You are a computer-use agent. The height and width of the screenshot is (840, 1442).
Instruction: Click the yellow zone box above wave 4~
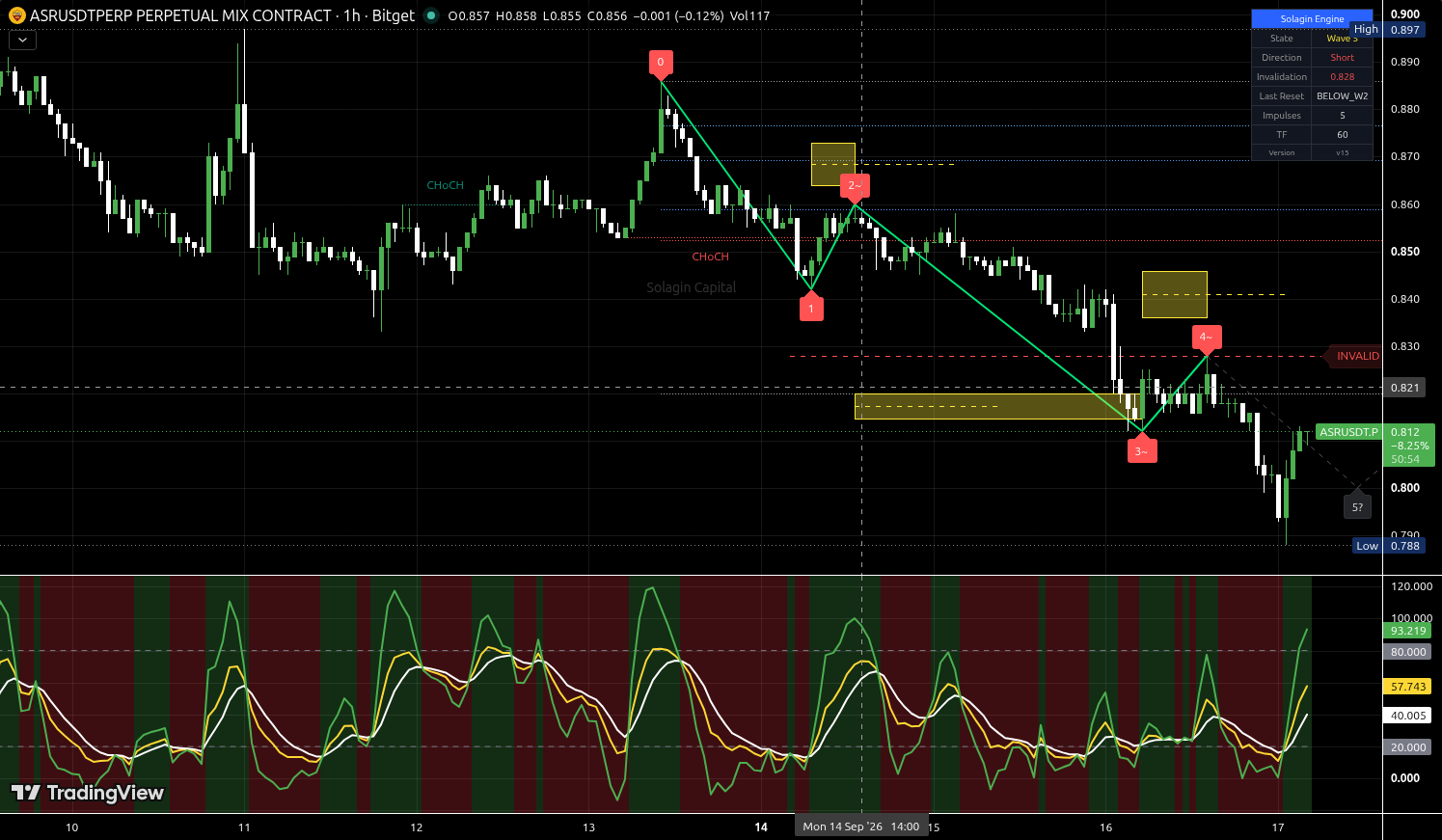click(1175, 294)
